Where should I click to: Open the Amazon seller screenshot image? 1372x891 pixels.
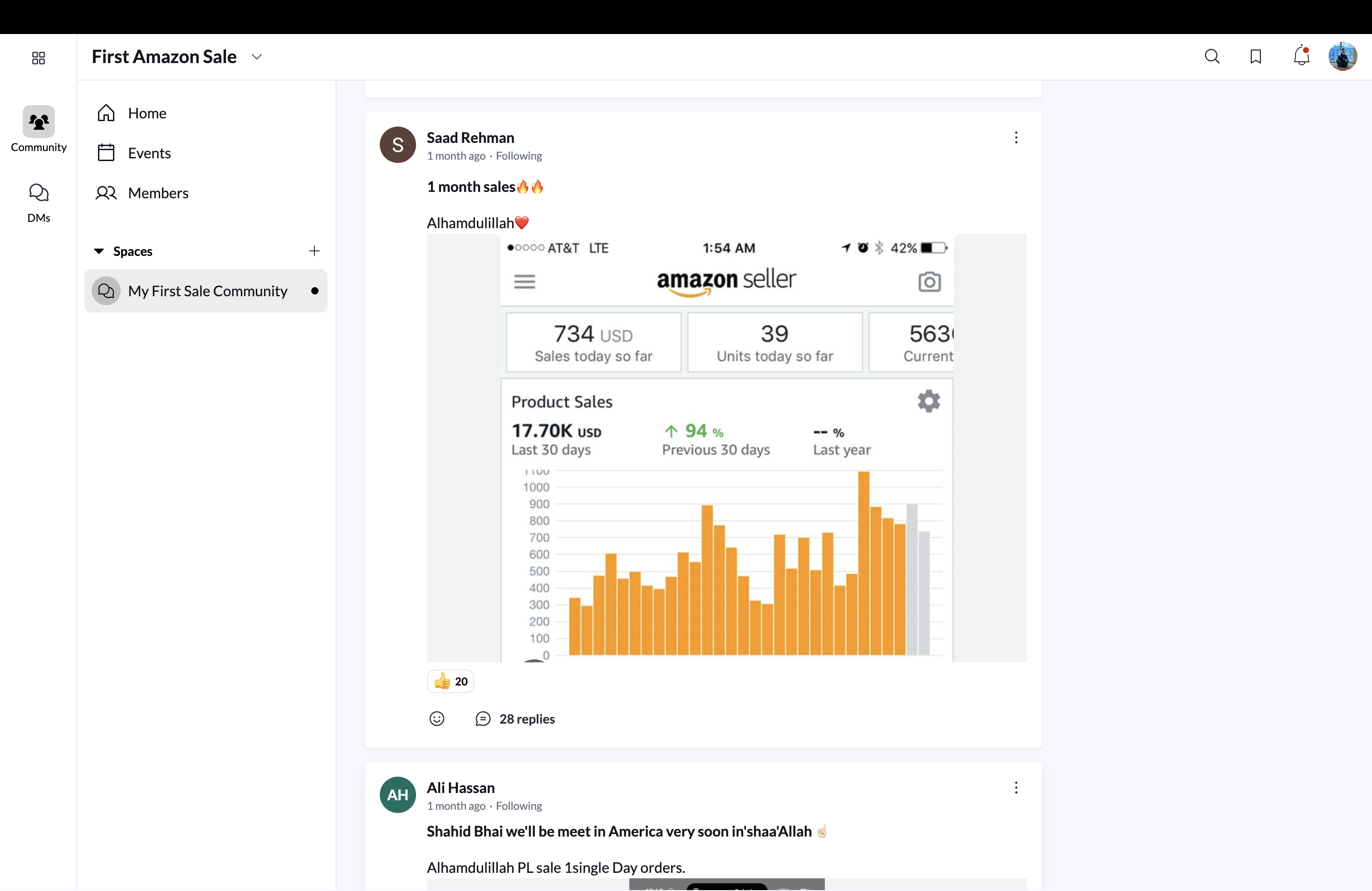(726, 448)
